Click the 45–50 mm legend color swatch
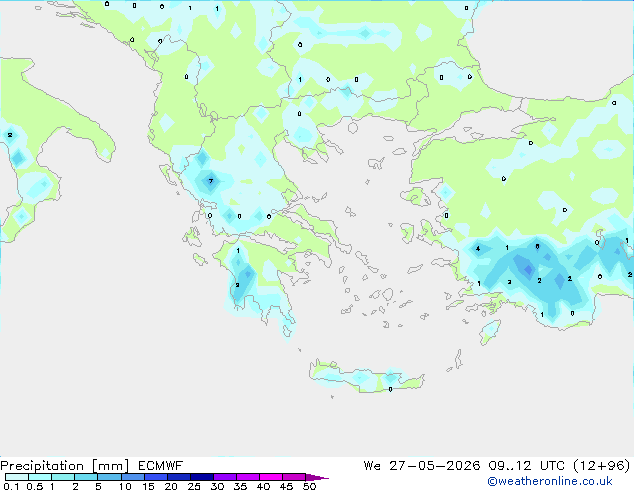Image resolution: width=634 pixels, height=490 pixels. pyautogui.click(x=294, y=477)
